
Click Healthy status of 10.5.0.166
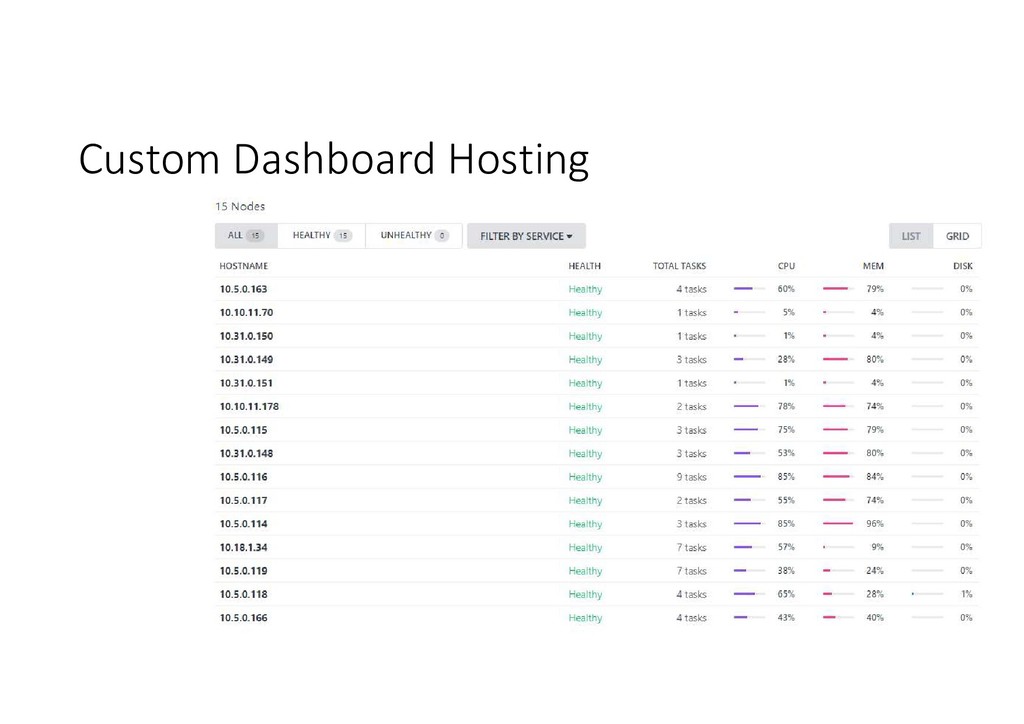coord(585,618)
